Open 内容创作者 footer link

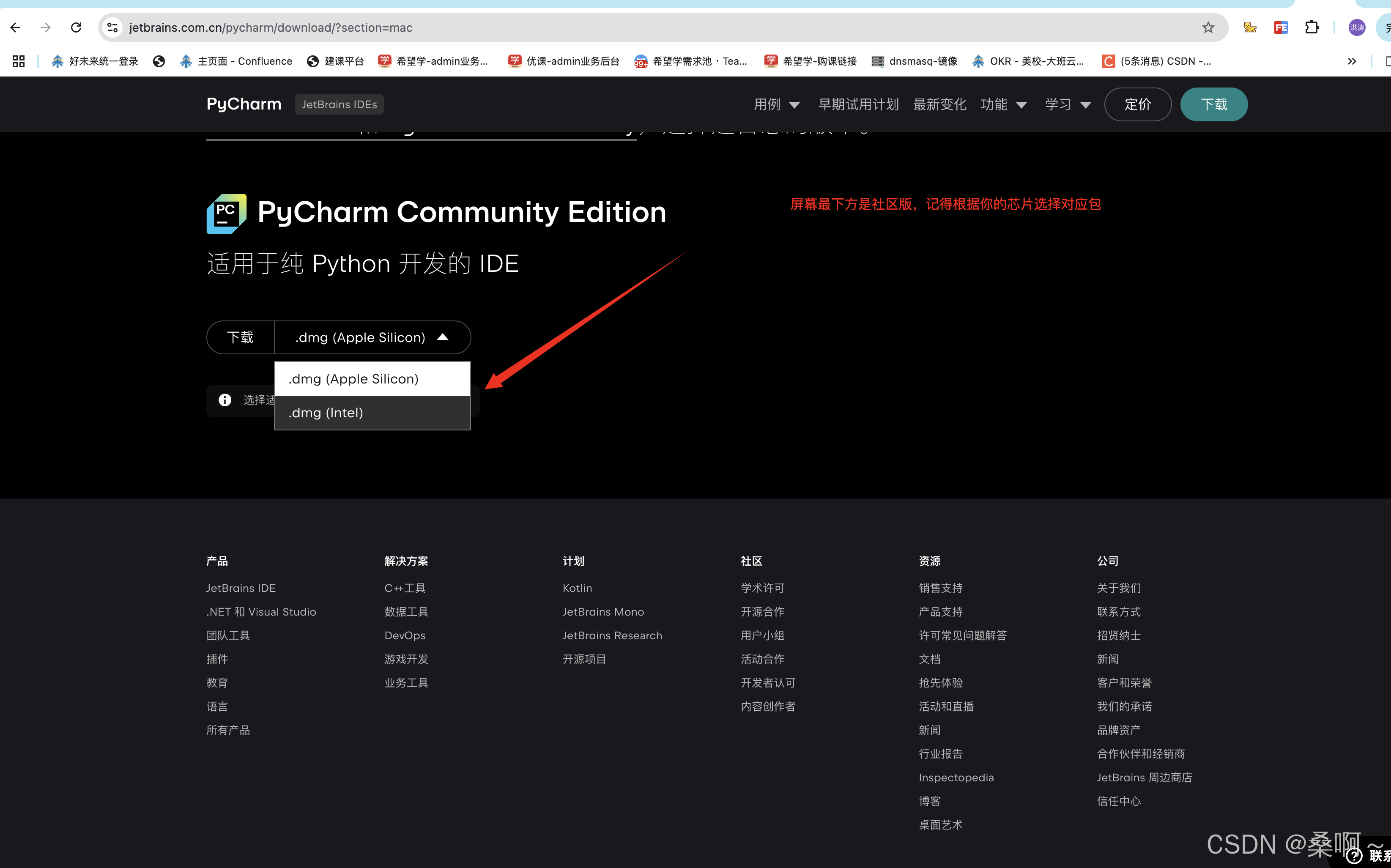coord(767,706)
